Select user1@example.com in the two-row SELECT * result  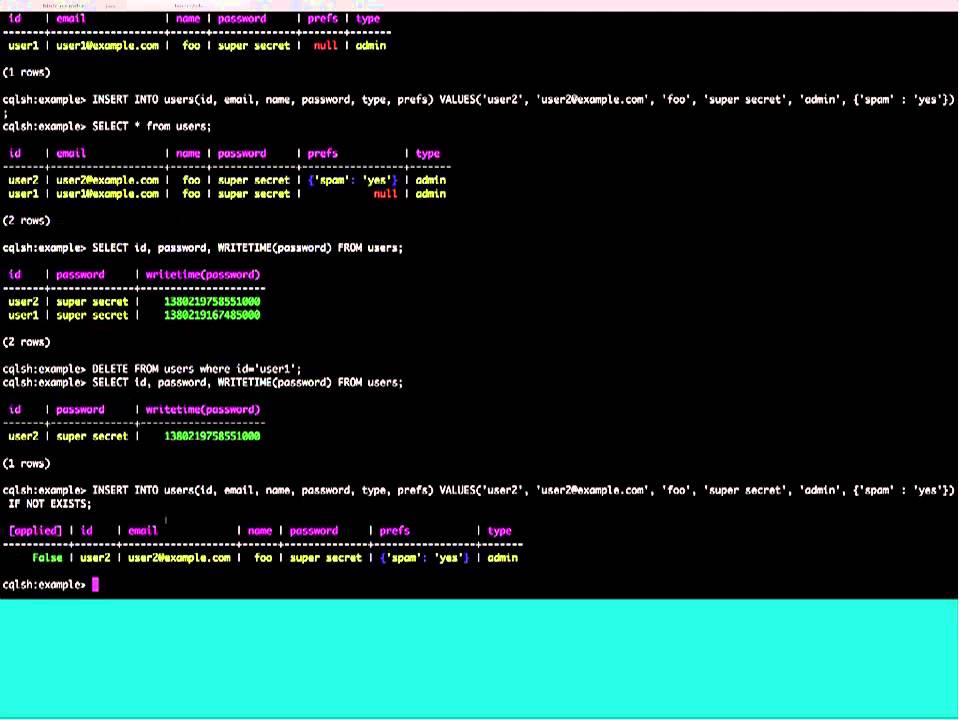pos(107,194)
